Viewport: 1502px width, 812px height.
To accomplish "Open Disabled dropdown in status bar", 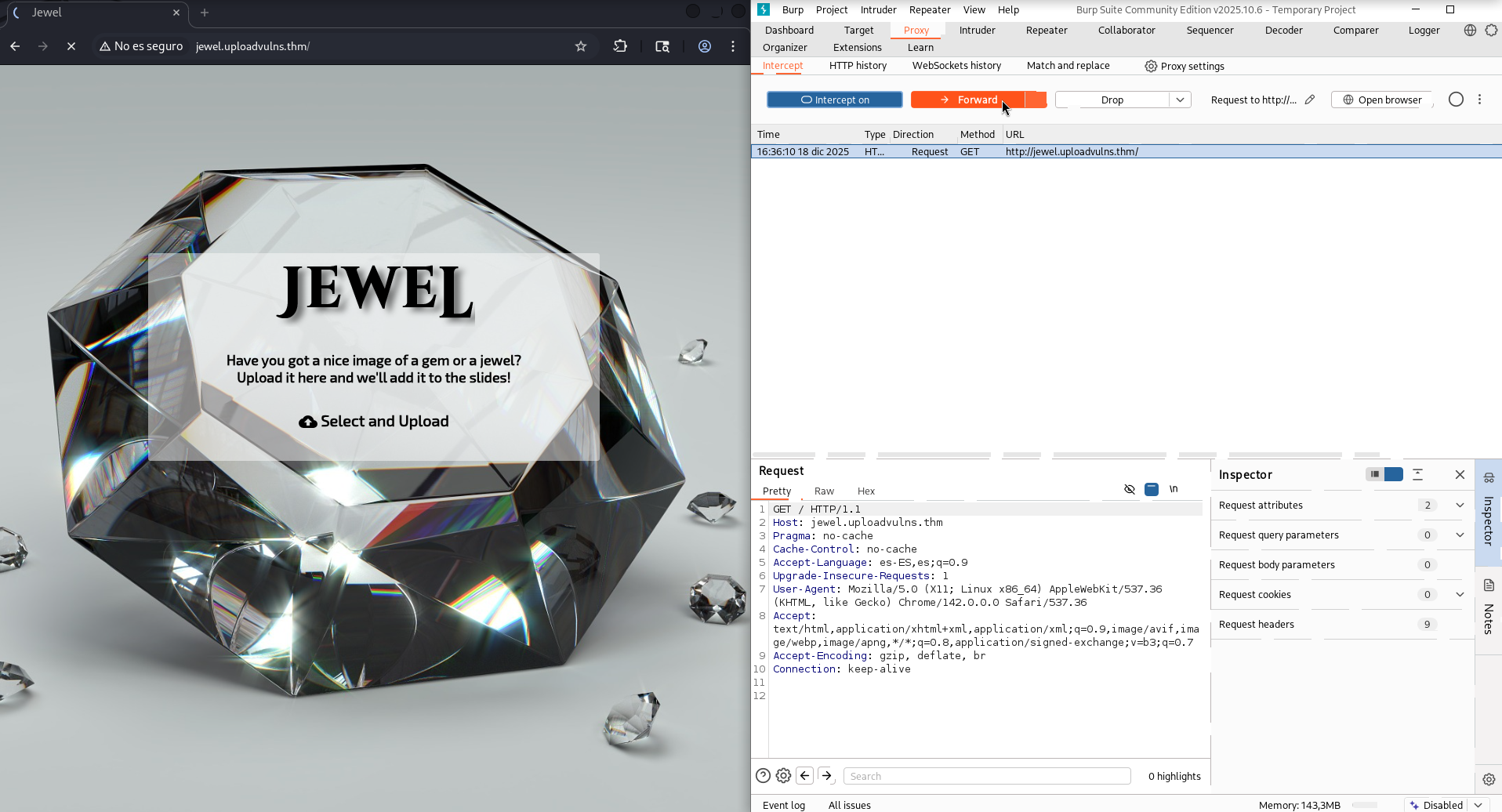I will pyautogui.click(x=1478, y=805).
